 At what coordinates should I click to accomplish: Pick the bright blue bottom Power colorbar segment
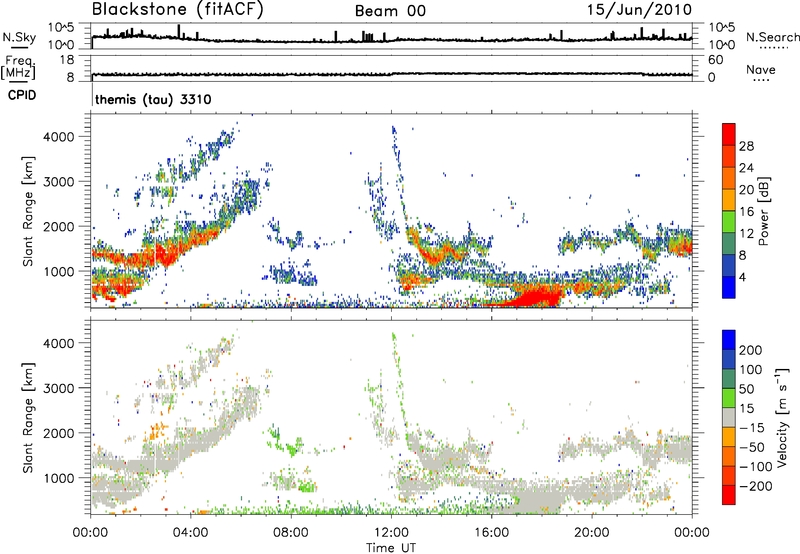729,287
